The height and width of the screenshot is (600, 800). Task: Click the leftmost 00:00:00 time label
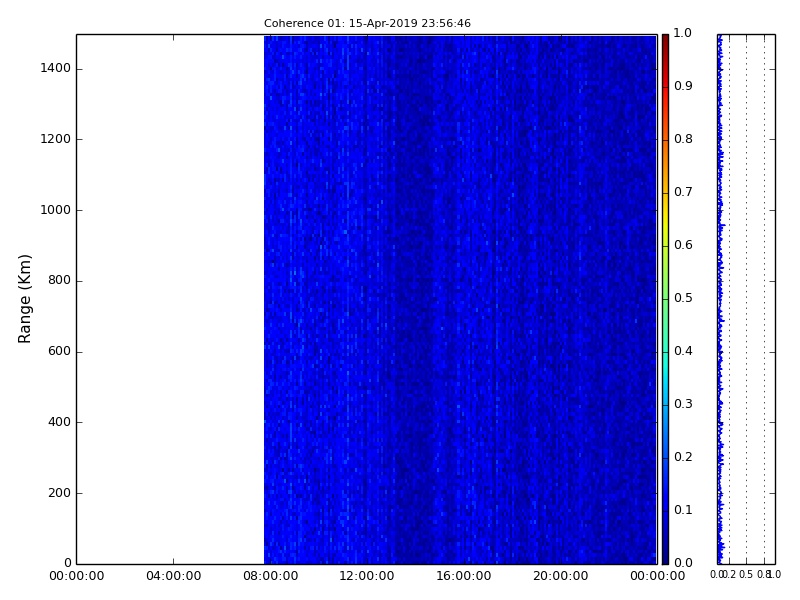77,576
